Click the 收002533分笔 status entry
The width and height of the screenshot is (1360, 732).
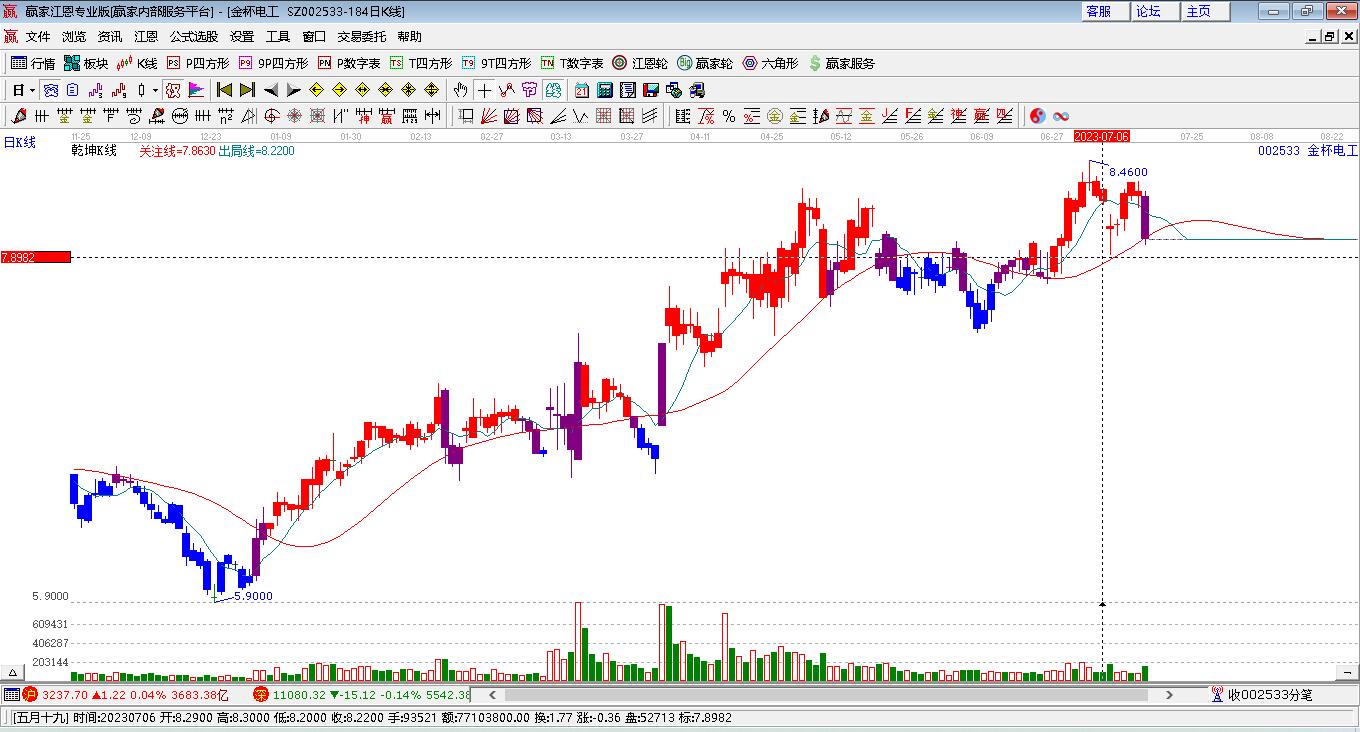(1262, 694)
